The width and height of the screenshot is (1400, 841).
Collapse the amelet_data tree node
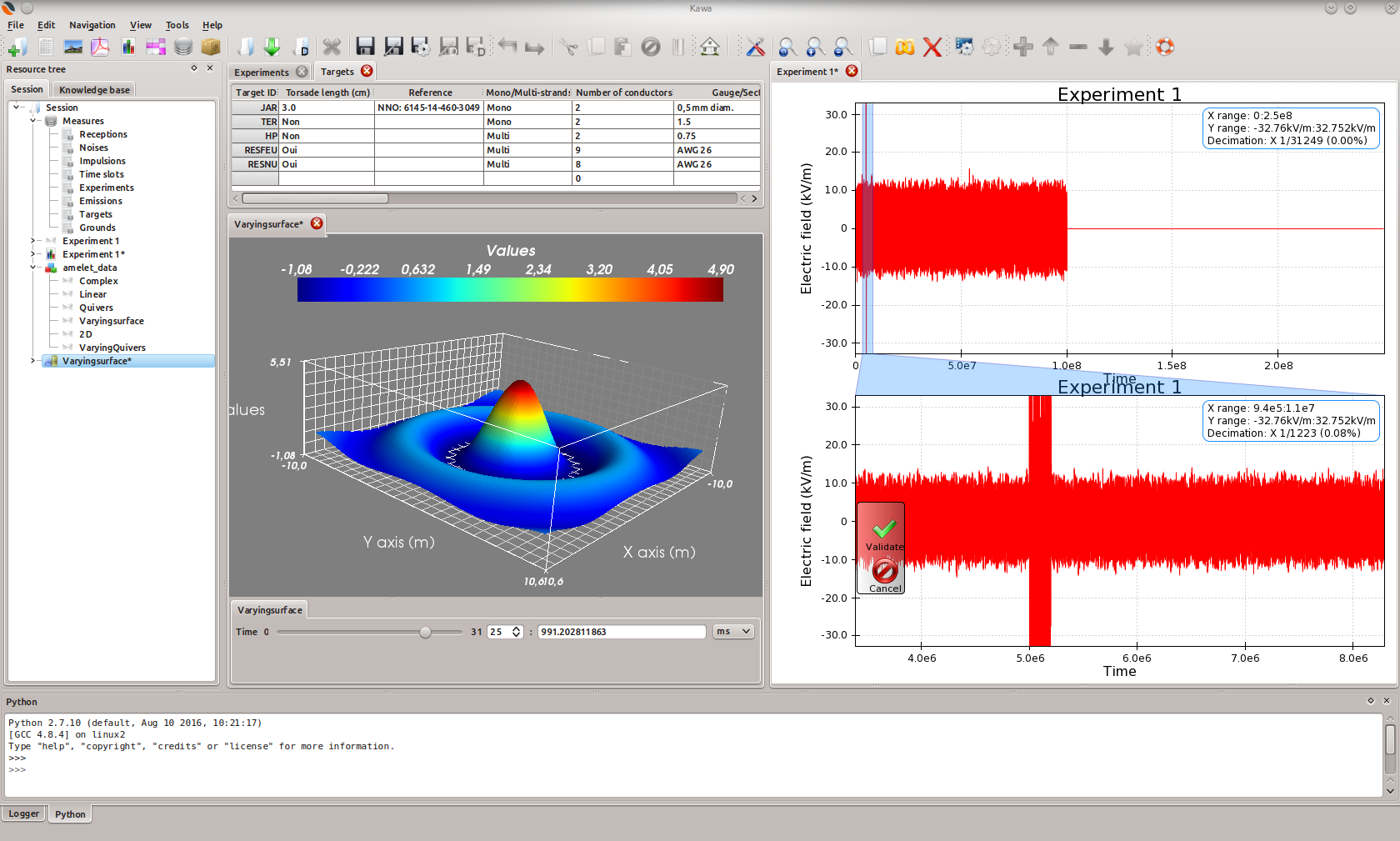pyautogui.click(x=33, y=268)
